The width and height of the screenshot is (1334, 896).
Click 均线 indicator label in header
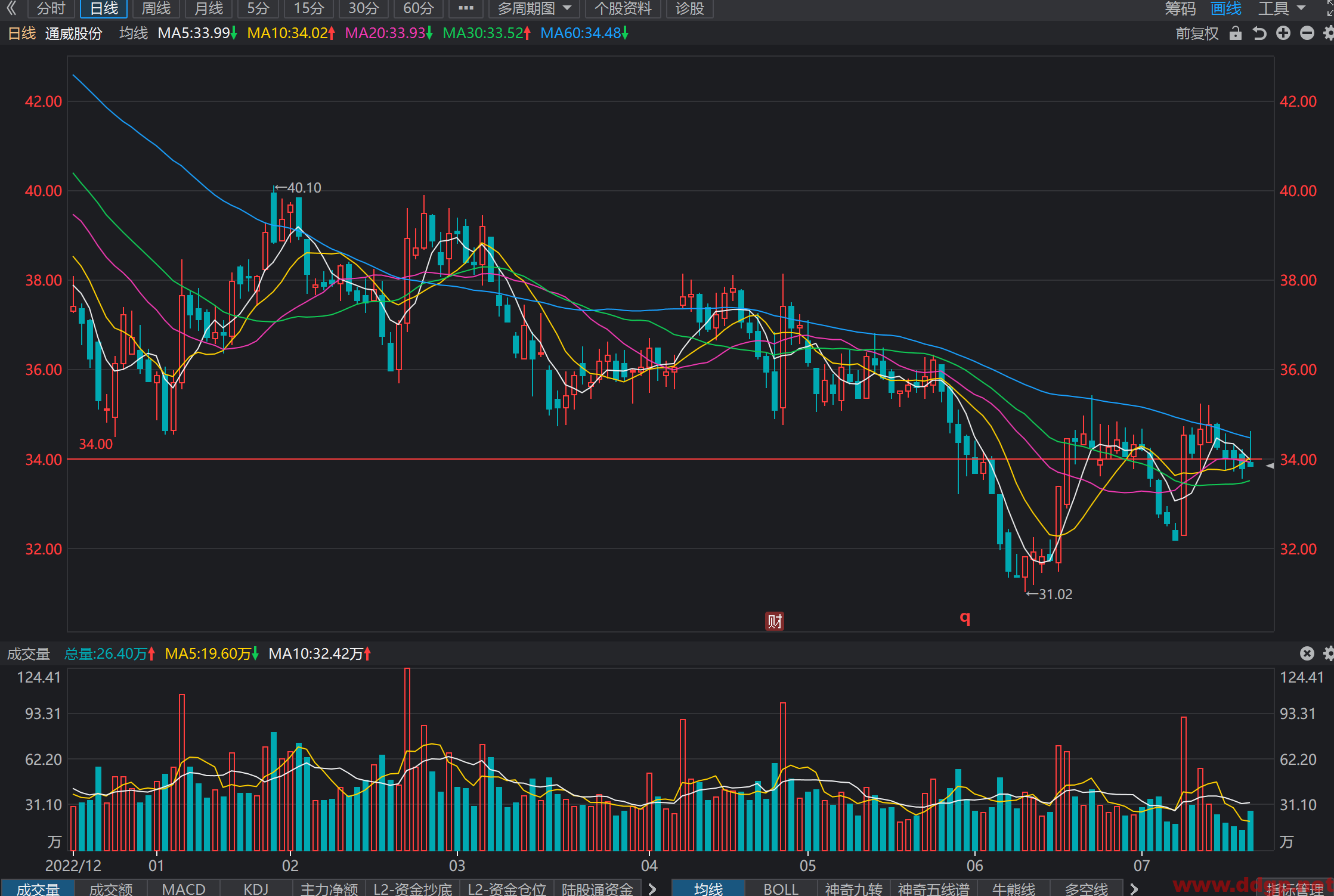pos(134,33)
